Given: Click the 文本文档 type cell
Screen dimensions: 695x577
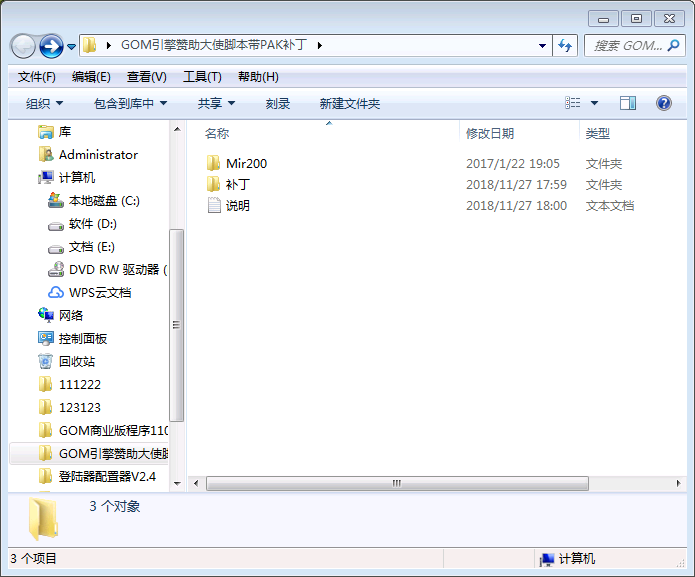Looking at the screenshot, I should tap(610, 206).
